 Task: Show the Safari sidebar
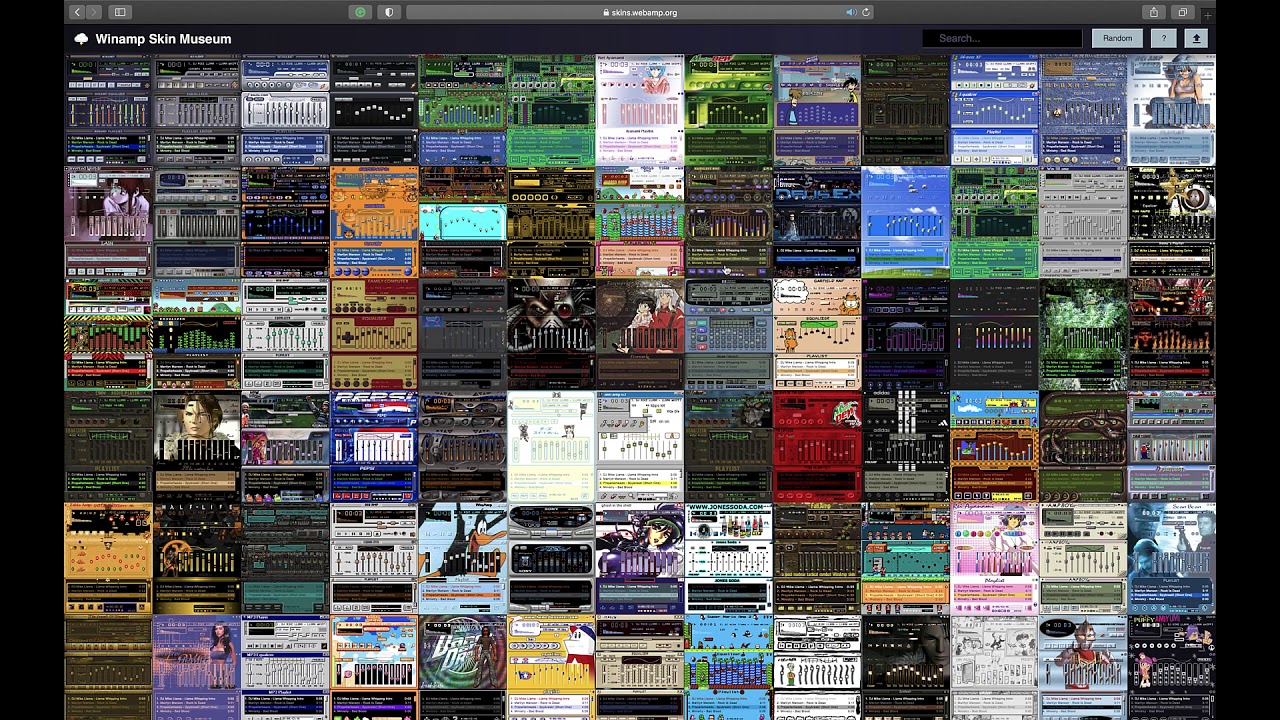point(120,12)
